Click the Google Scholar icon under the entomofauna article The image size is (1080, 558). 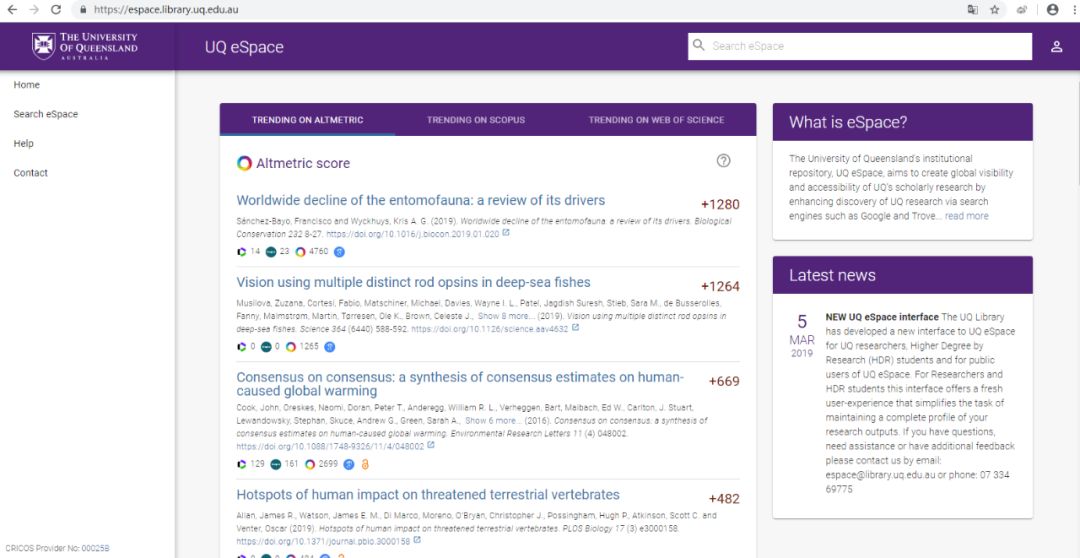click(x=340, y=252)
